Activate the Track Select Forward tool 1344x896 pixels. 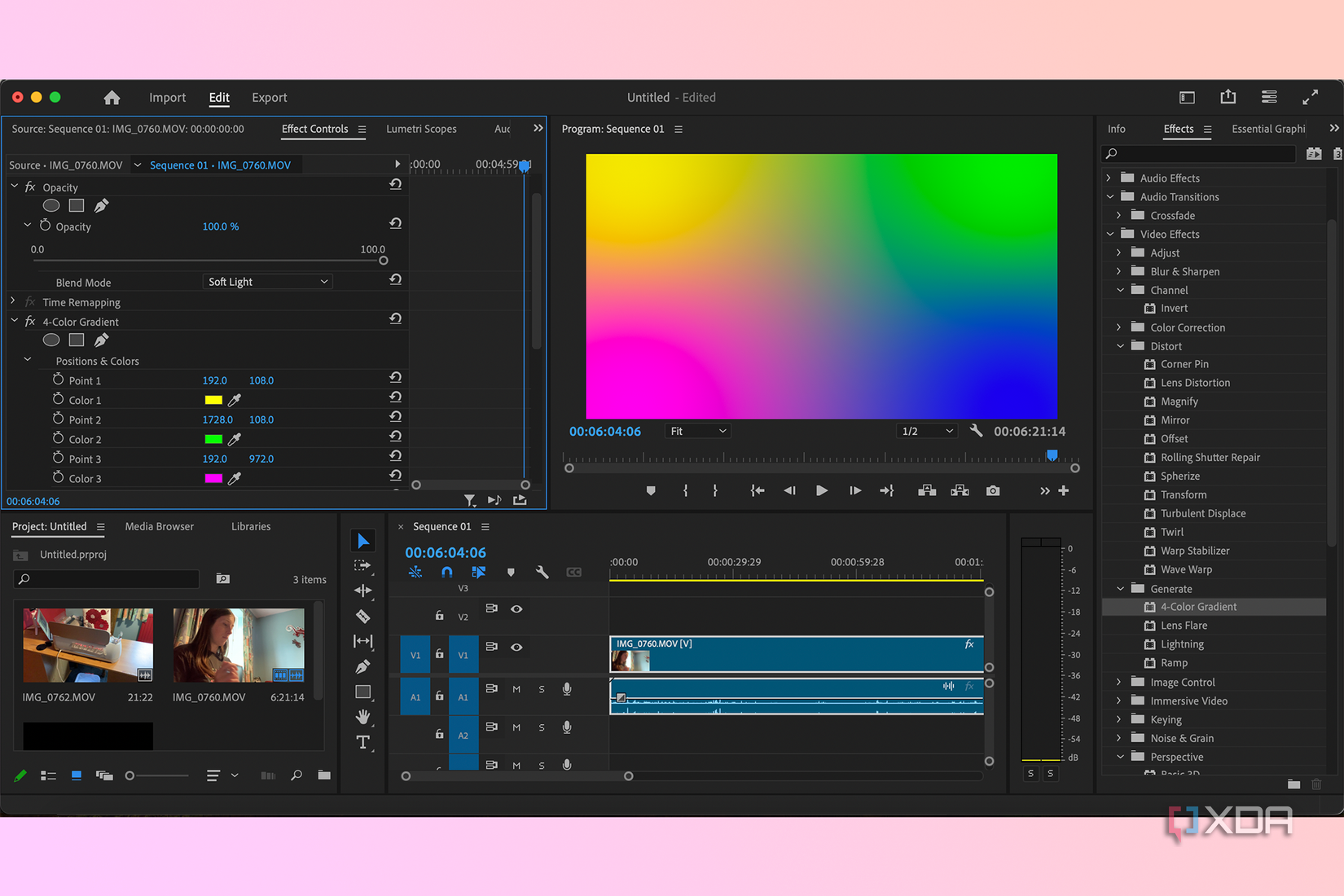(x=362, y=565)
